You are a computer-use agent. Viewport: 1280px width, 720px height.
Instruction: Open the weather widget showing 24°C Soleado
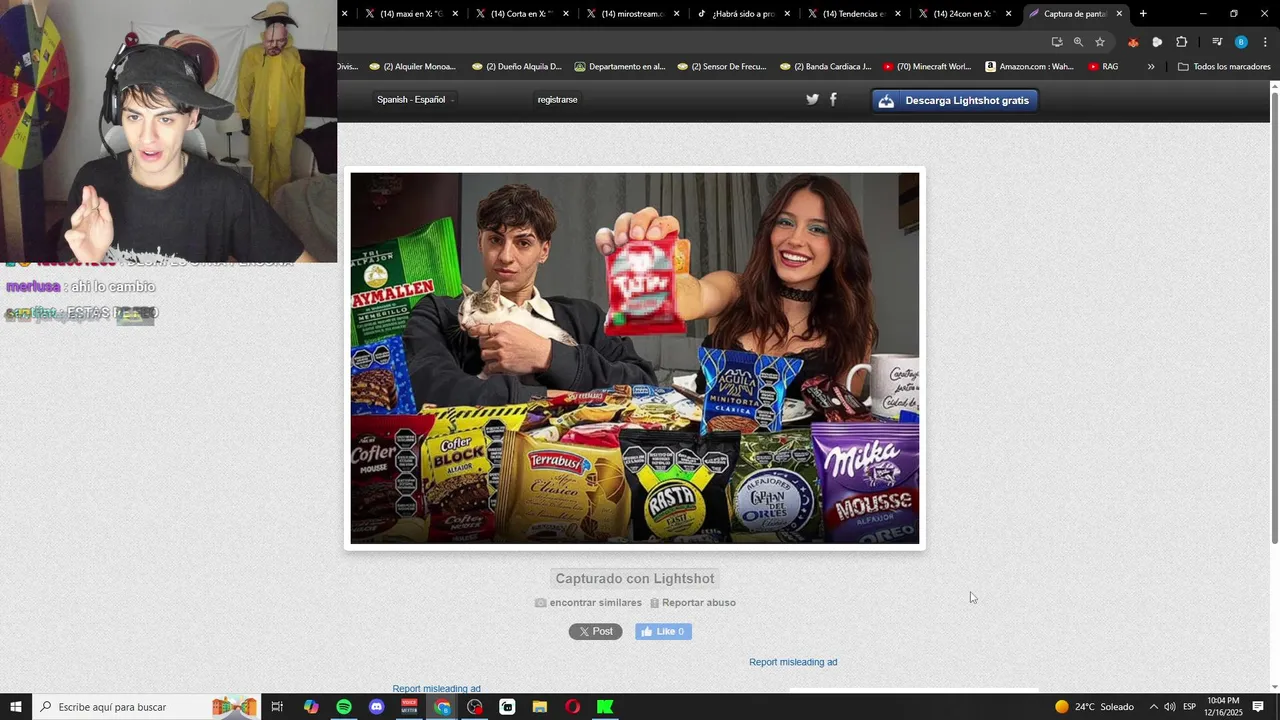pyautogui.click(x=1094, y=707)
